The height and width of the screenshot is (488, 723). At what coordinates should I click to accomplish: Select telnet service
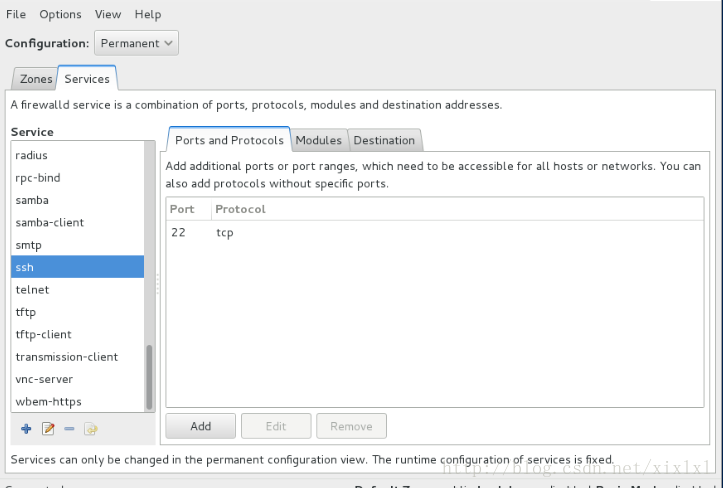coord(77,290)
